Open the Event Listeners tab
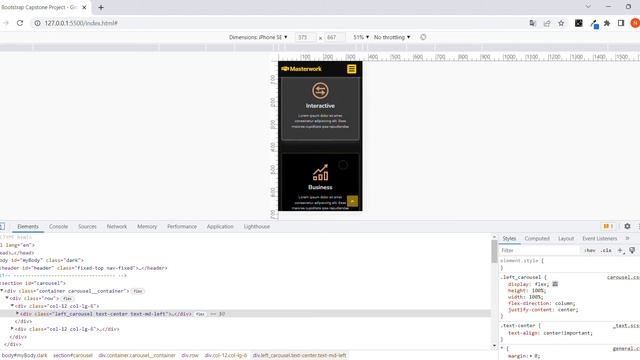Image resolution: width=640 pixels, height=360 pixels. point(600,238)
